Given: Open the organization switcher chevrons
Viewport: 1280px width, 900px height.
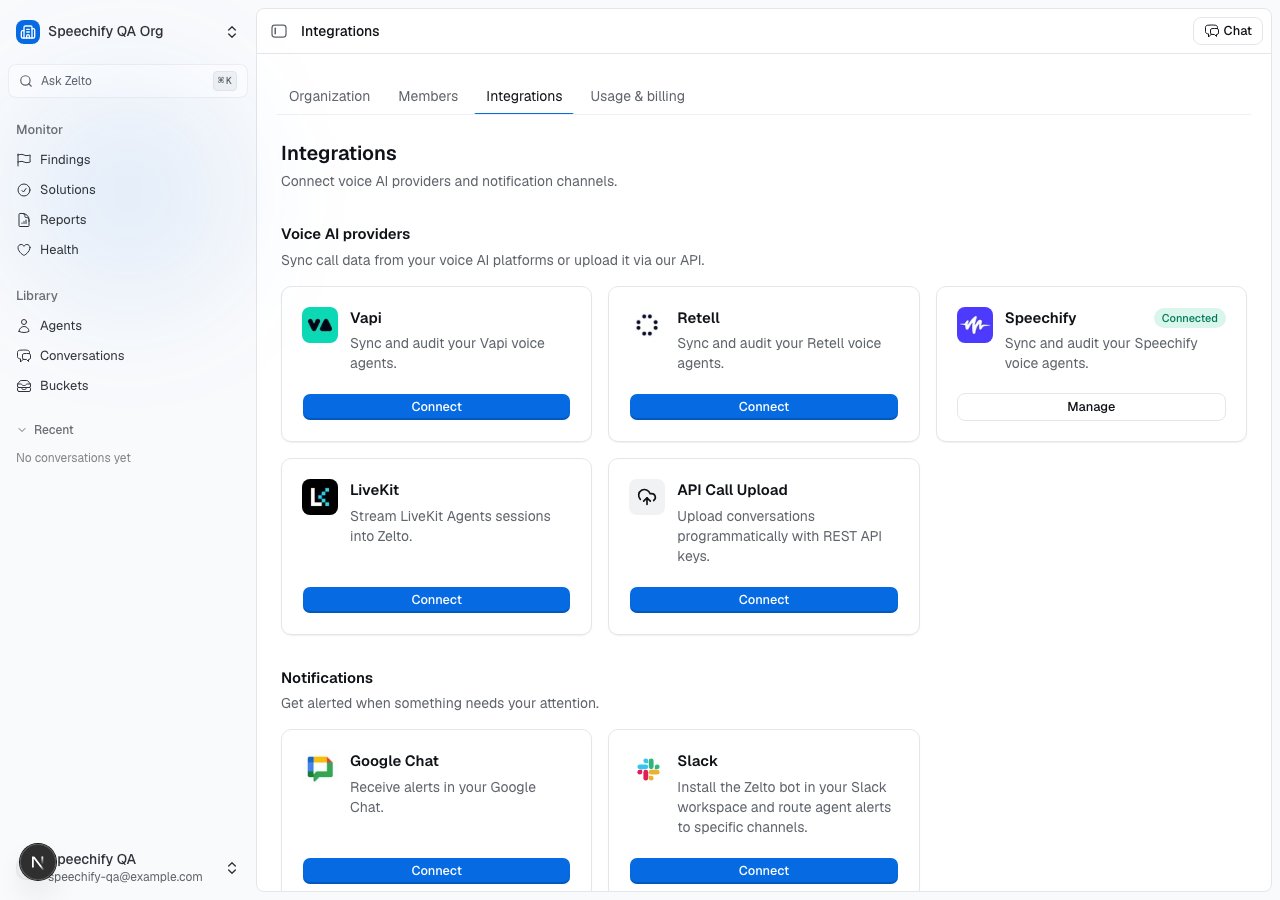Looking at the screenshot, I should (x=232, y=32).
